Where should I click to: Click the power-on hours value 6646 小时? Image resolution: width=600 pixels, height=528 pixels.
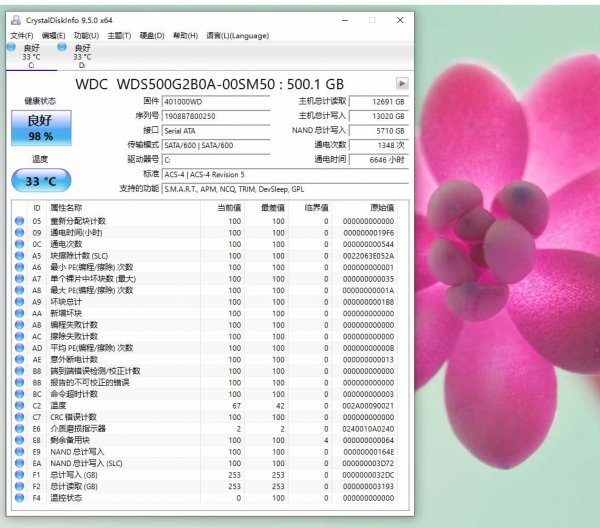pos(379,160)
